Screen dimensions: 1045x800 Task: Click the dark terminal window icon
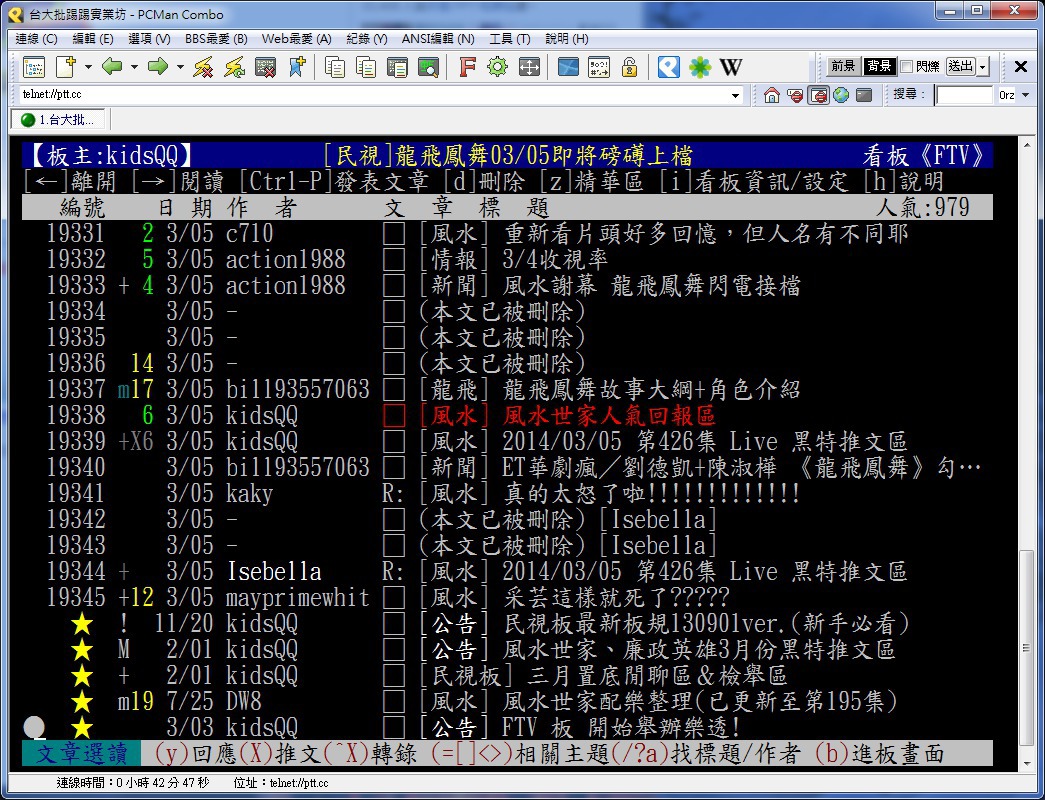pos(864,95)
